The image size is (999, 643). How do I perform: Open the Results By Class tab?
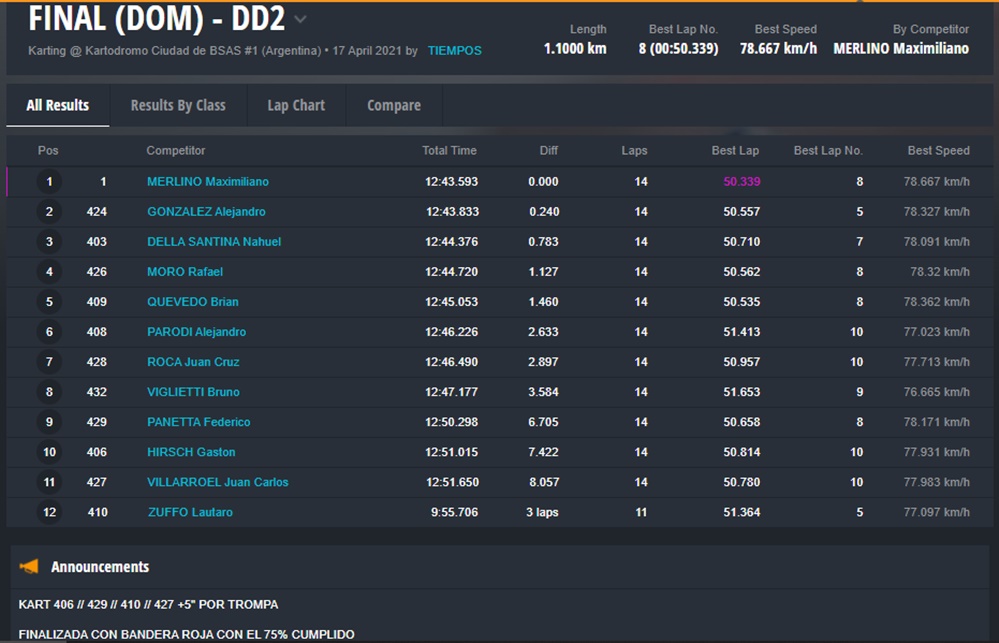178,105
